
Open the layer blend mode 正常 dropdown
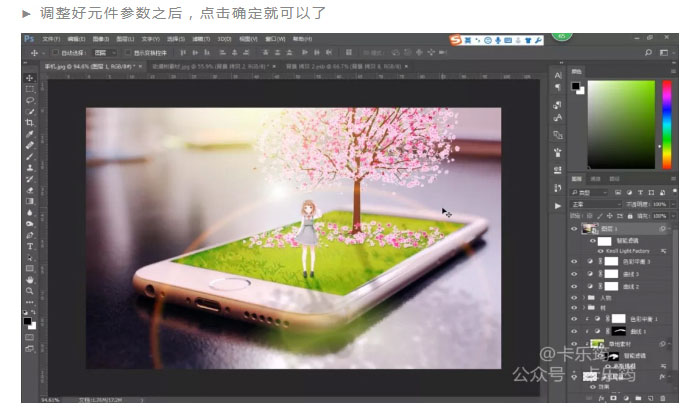[x=596, y=204]
